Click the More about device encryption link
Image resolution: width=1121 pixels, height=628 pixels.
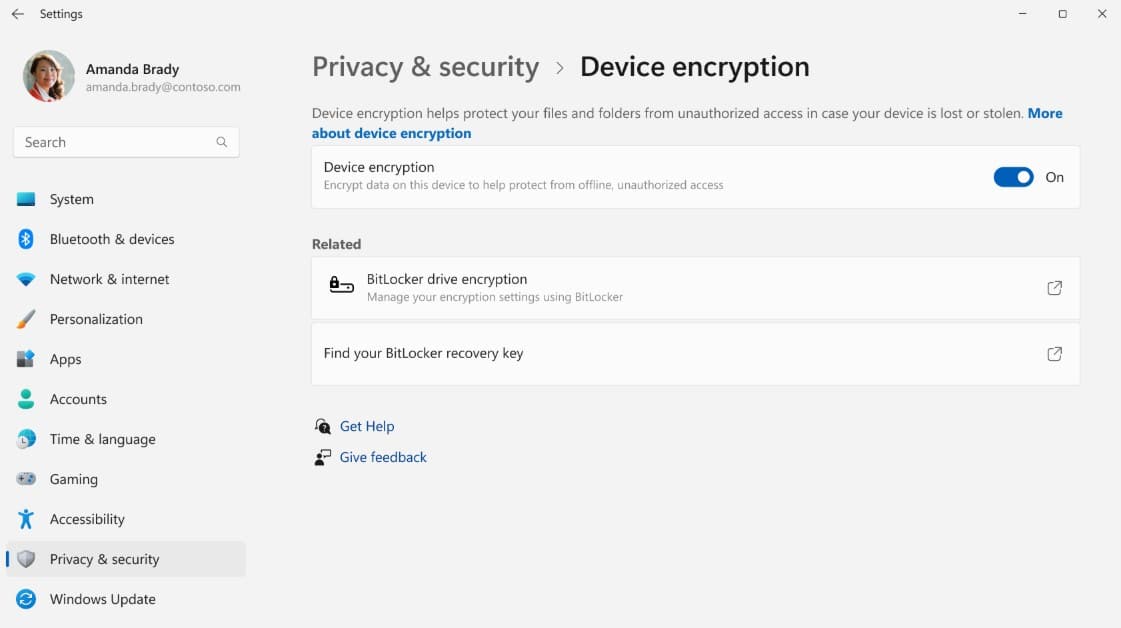[391, 133]
